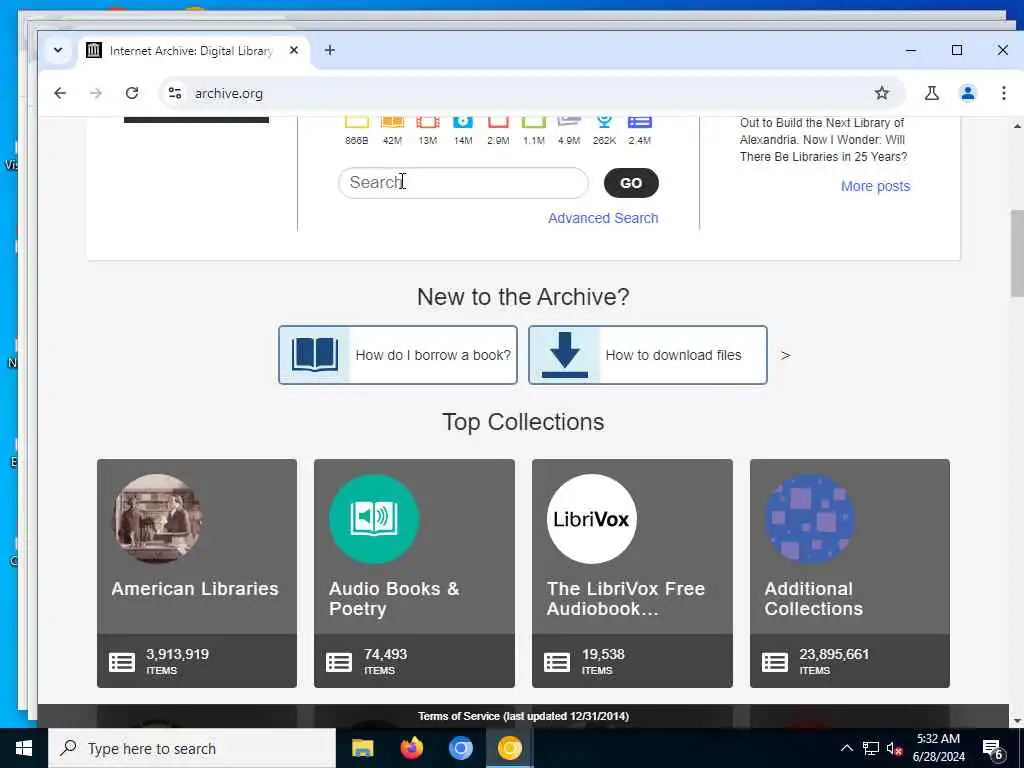
Task: View site information icon in address bar
Action: point(174,93)
